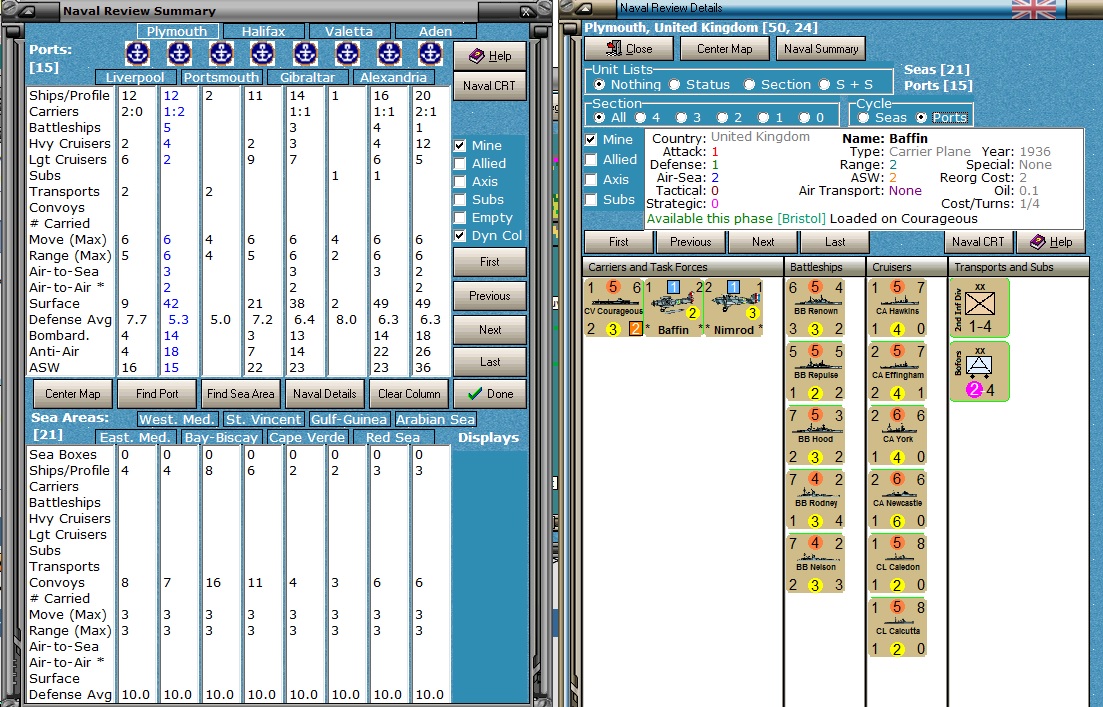Choose the S + S unit list option

point(824,84)
